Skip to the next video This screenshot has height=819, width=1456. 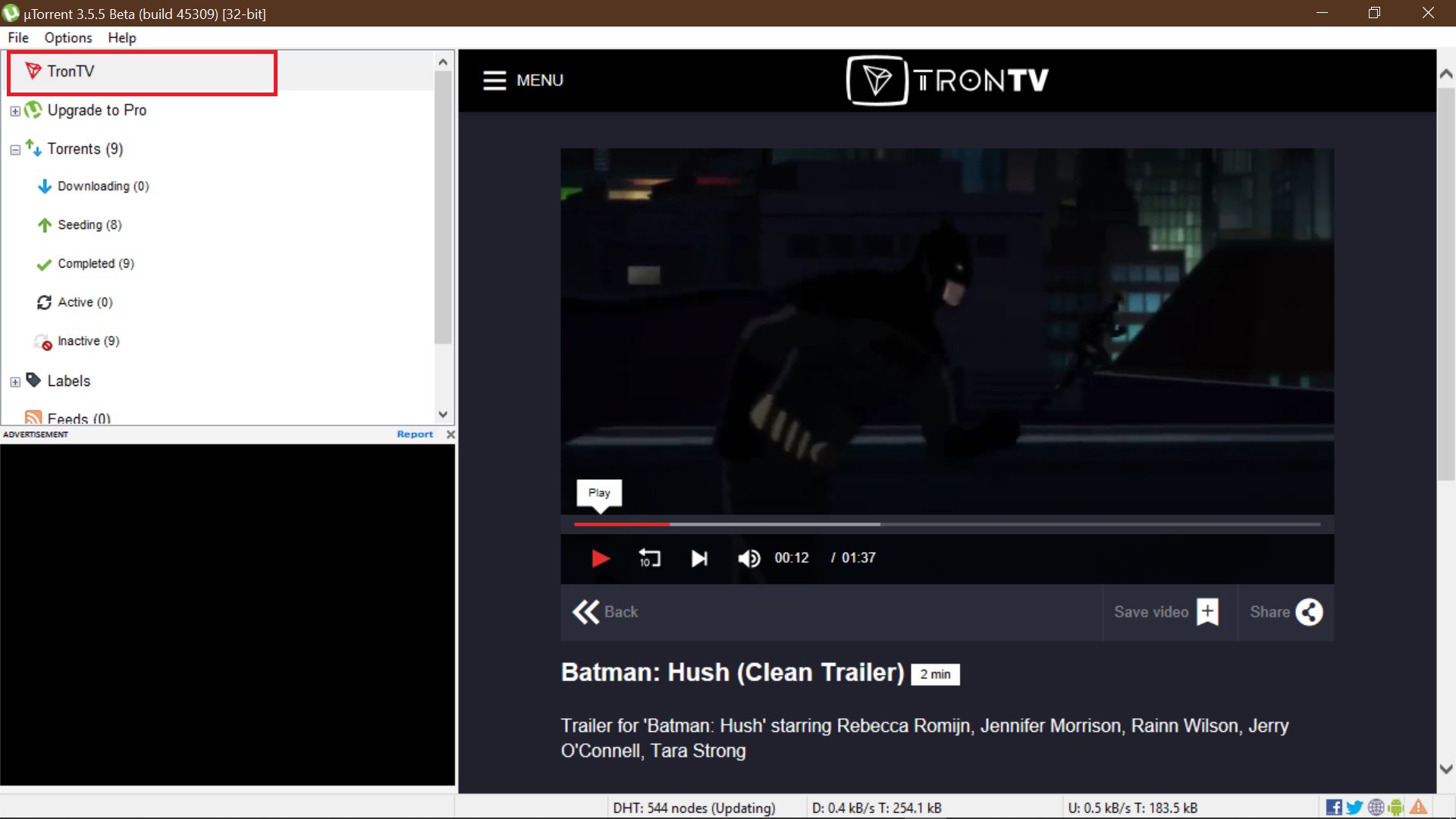coord(699,559)
